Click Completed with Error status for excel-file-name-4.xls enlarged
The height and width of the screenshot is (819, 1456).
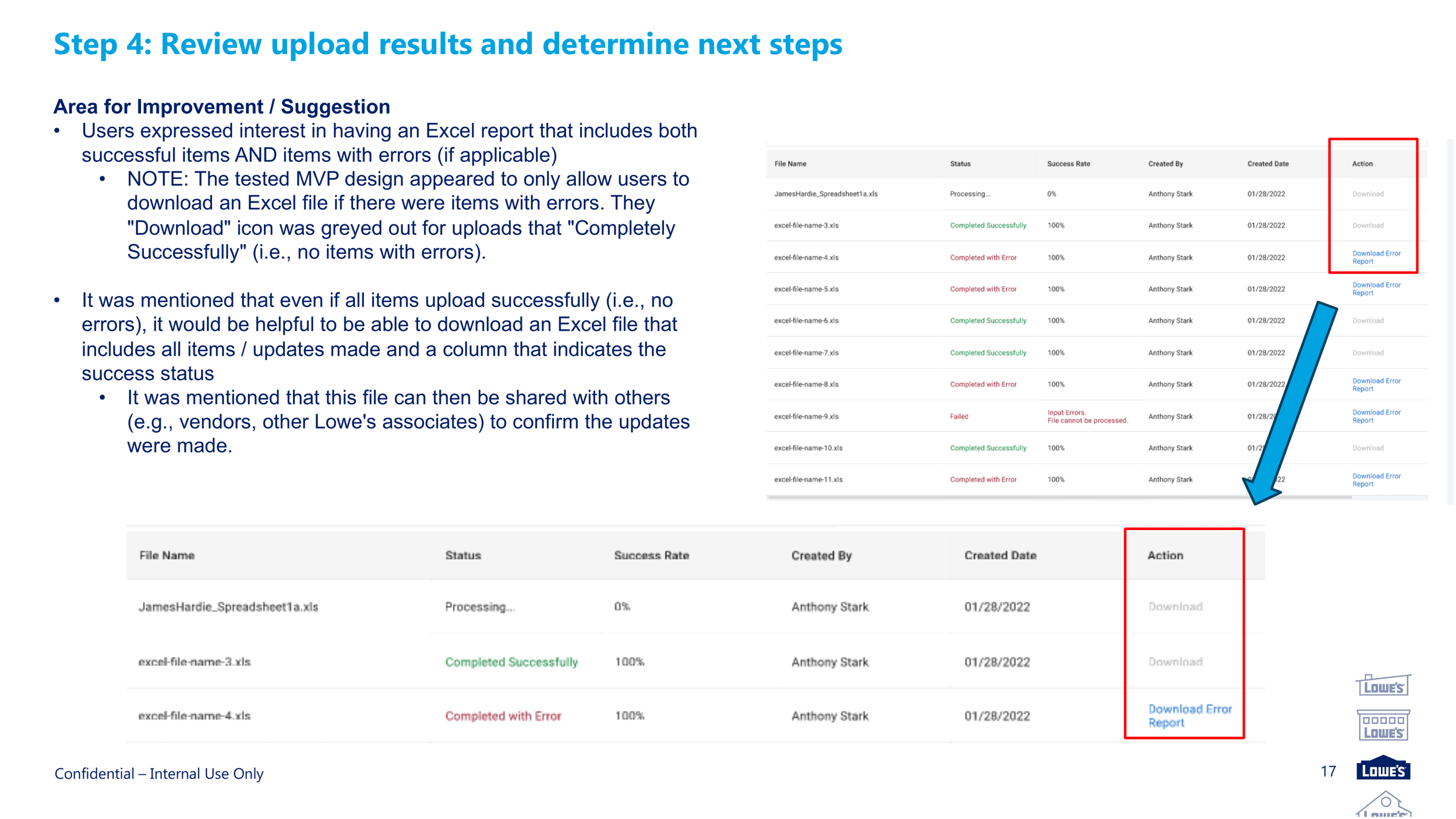pyautogui.click(x=503, y=716)
